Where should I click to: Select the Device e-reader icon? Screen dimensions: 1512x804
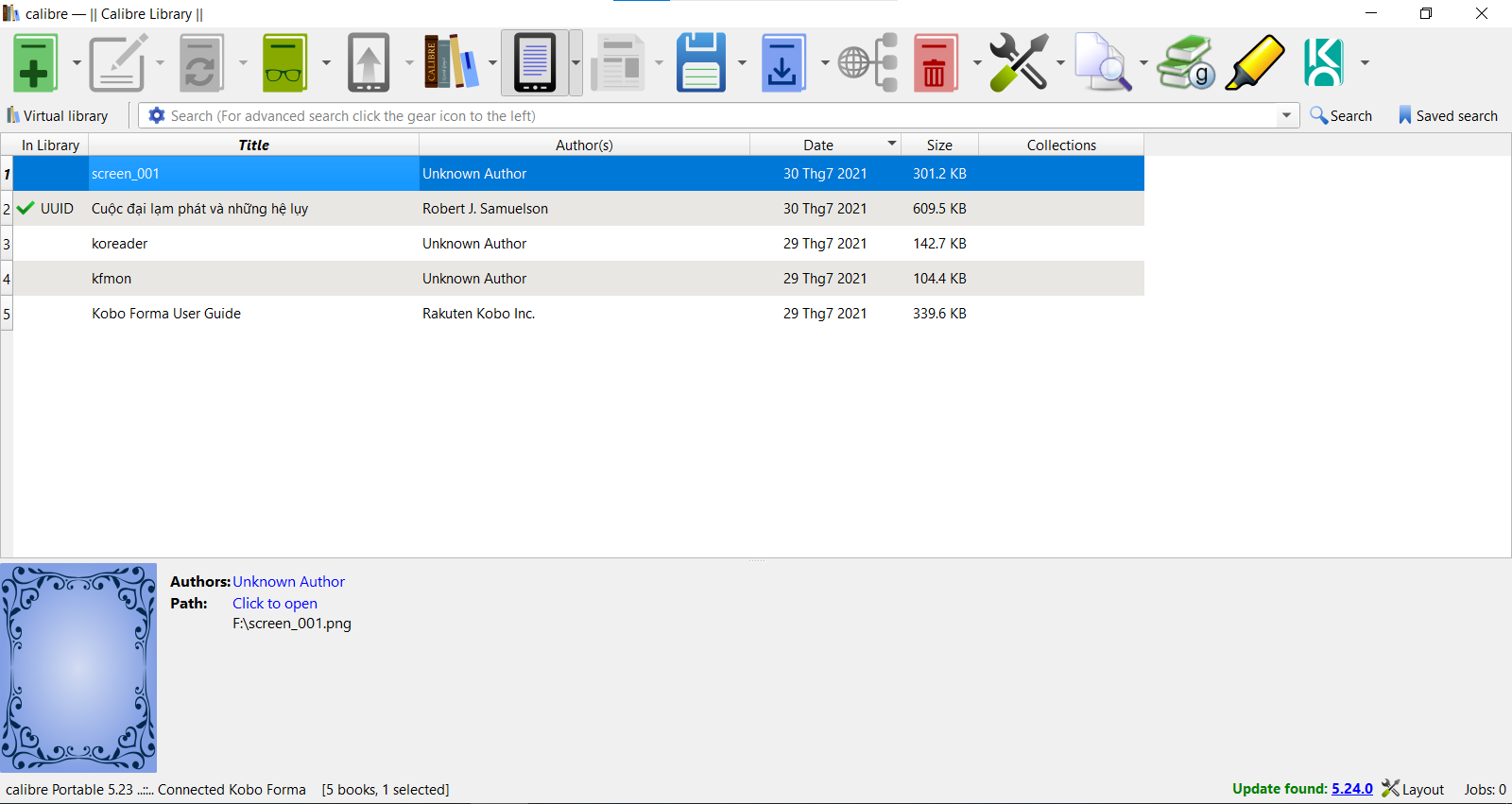coord(535,62)
